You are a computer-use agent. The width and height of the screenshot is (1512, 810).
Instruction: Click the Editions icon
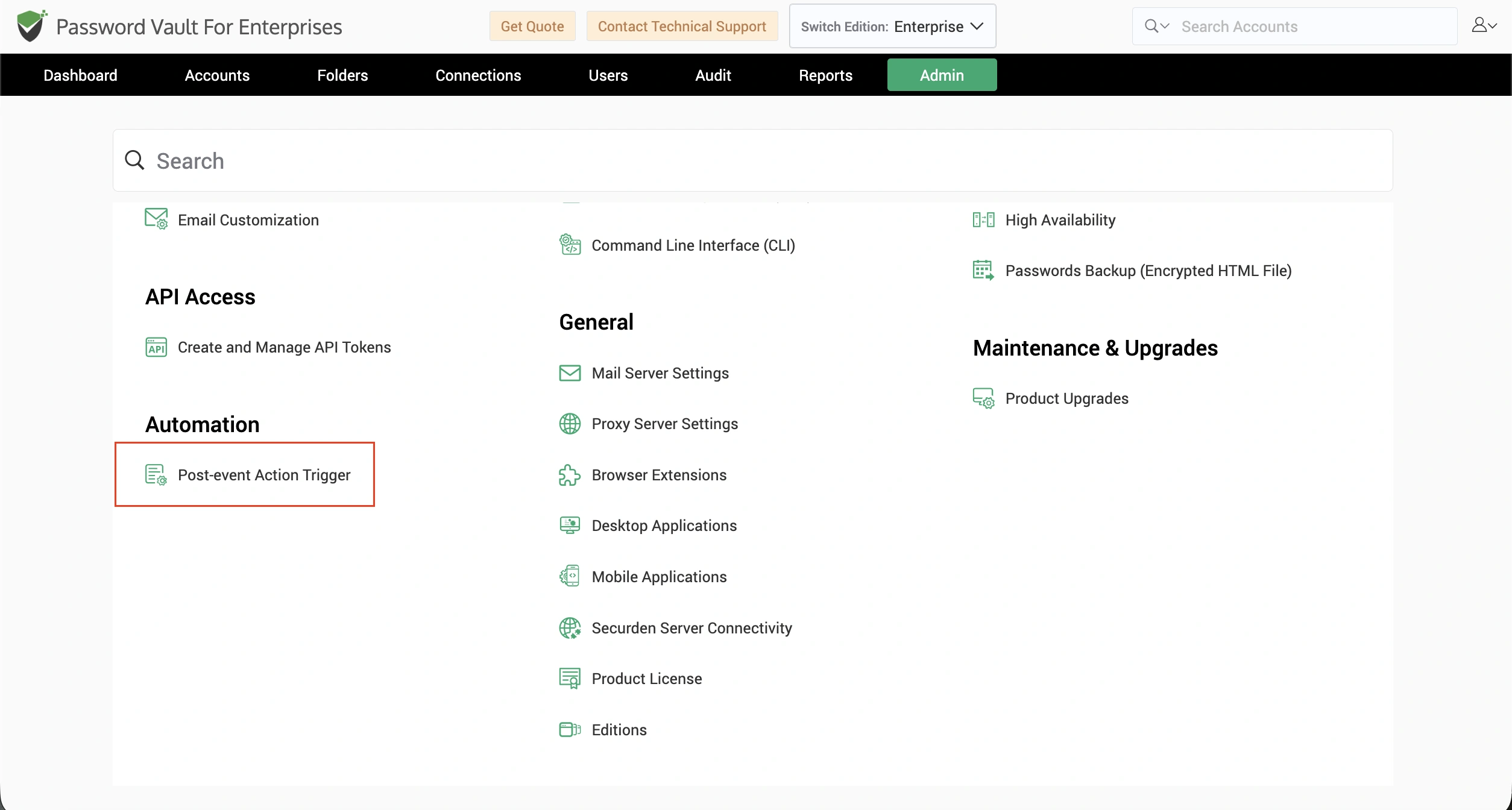(x=570, y=729)
